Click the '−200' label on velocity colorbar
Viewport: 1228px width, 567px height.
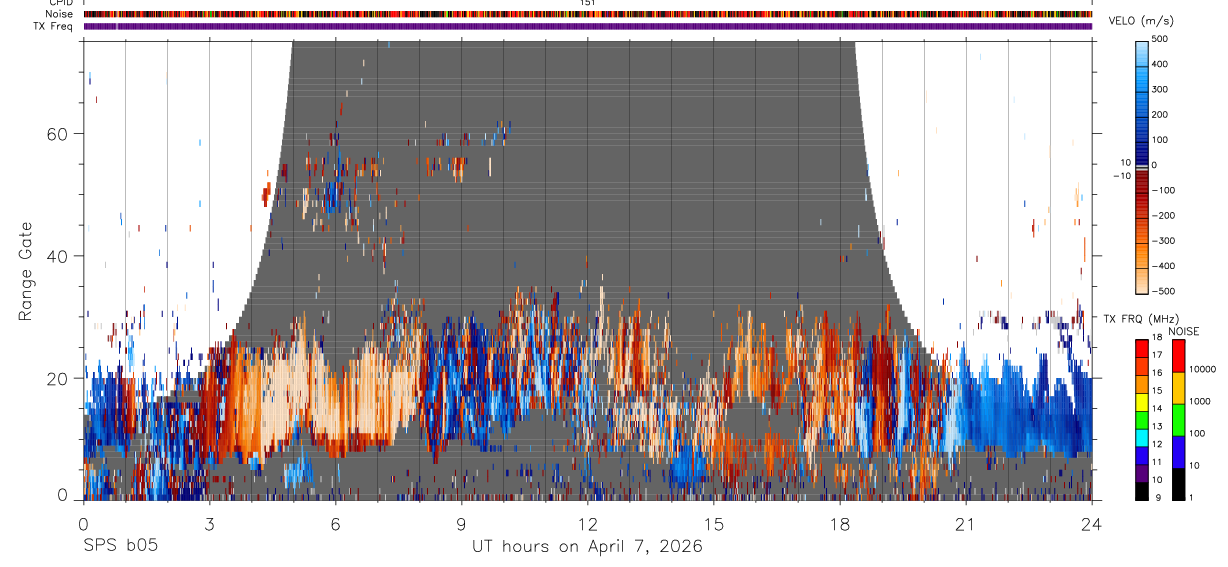pyautogui.click(x=1162, y=216)
